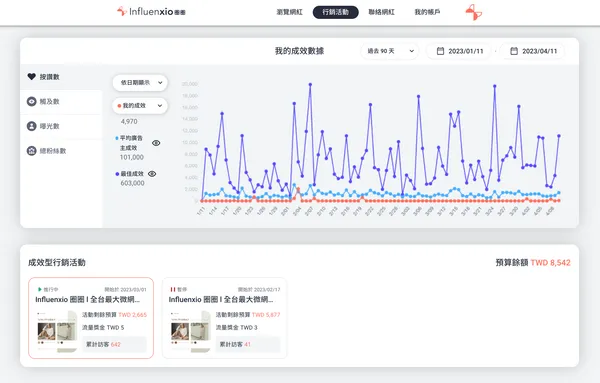
Task: Click the 101,000 average value
Action: pyautogui.click(x=132, y=157)
